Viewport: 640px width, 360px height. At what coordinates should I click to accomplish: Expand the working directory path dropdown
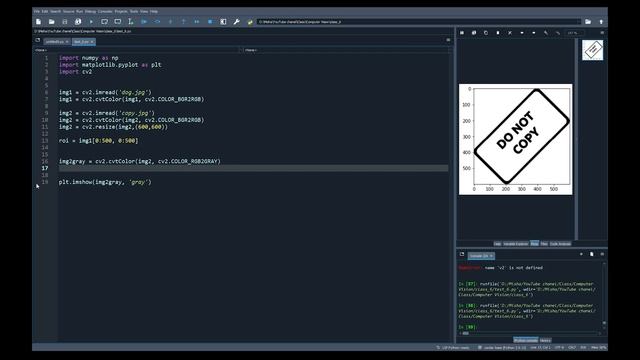pyautogui.click(x=579, y=22)
